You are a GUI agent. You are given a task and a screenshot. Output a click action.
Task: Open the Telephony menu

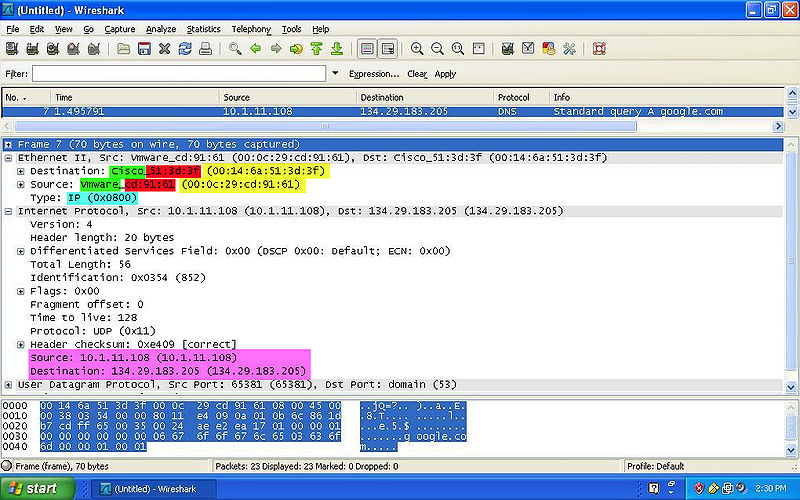(251, 29)
